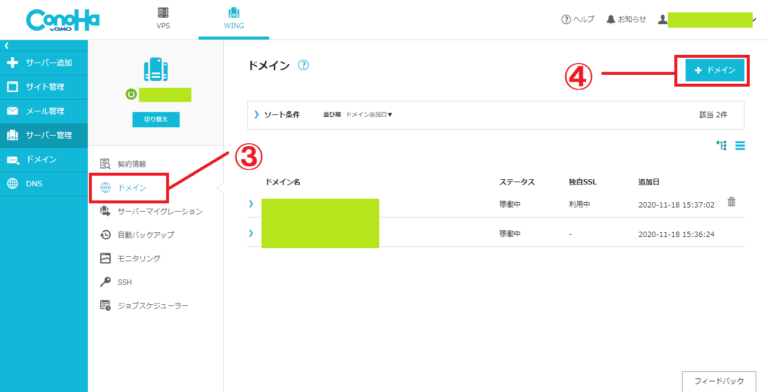Expand the domain row added 15:37:02
The image size is (768, 392).
[x=251, y=203]
